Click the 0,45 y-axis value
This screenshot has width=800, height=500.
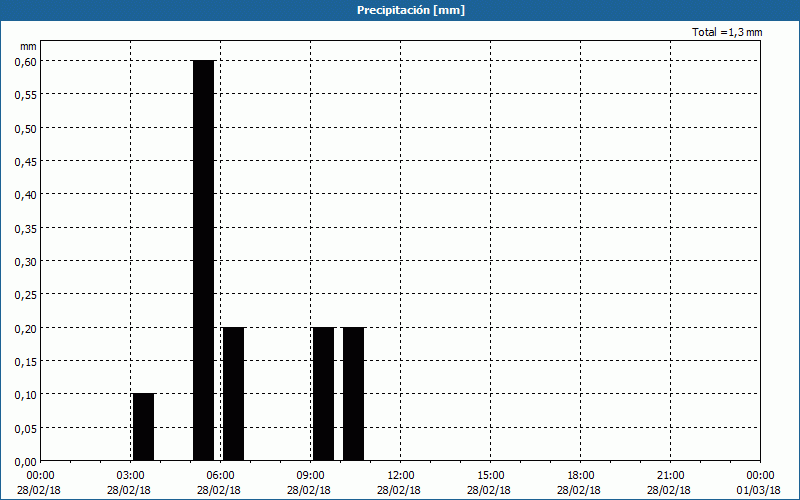[x=26, y=162]
